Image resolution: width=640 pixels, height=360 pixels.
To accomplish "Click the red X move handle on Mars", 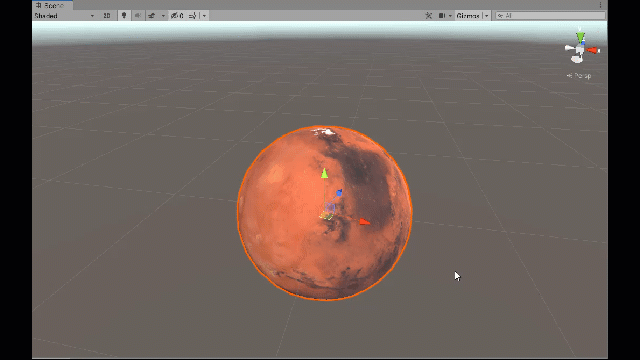I will coord(364,222).
